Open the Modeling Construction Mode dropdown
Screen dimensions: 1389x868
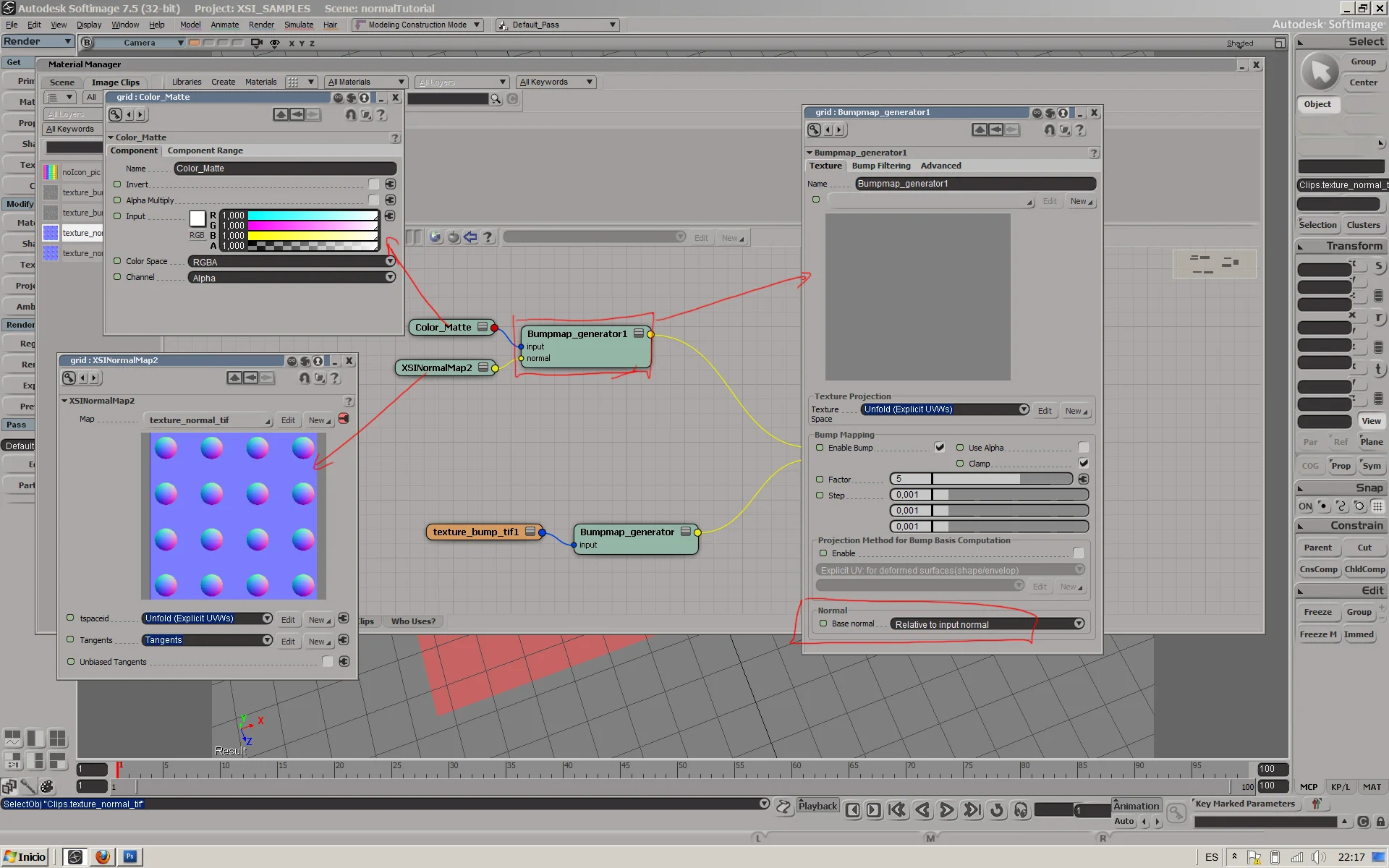click(418, 25)
